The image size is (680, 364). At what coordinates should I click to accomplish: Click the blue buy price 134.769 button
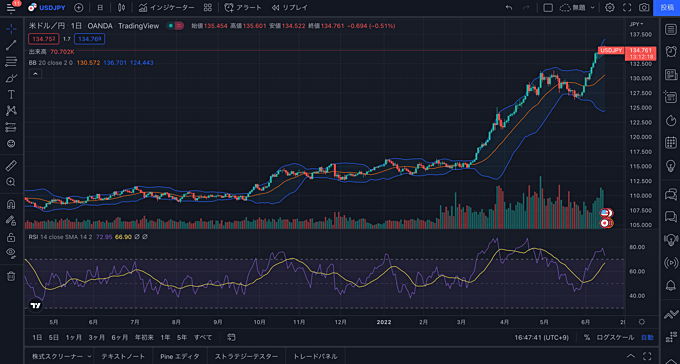89,39
